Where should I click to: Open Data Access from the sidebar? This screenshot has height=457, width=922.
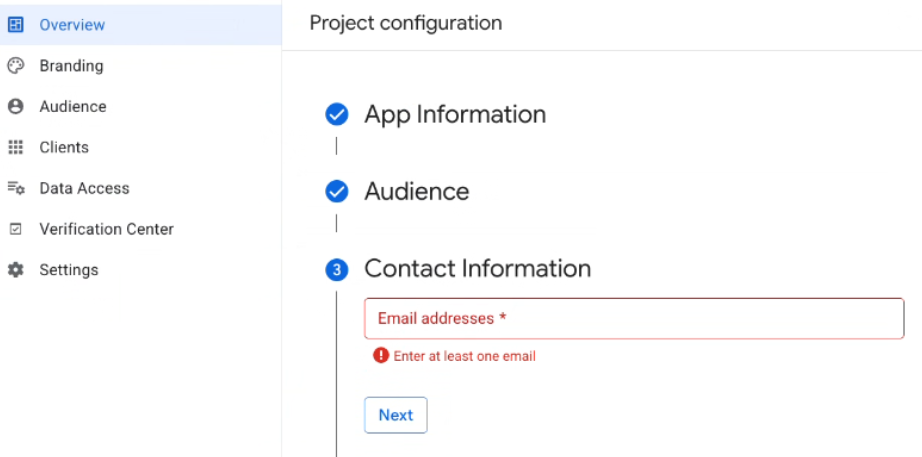click(84, 188)
